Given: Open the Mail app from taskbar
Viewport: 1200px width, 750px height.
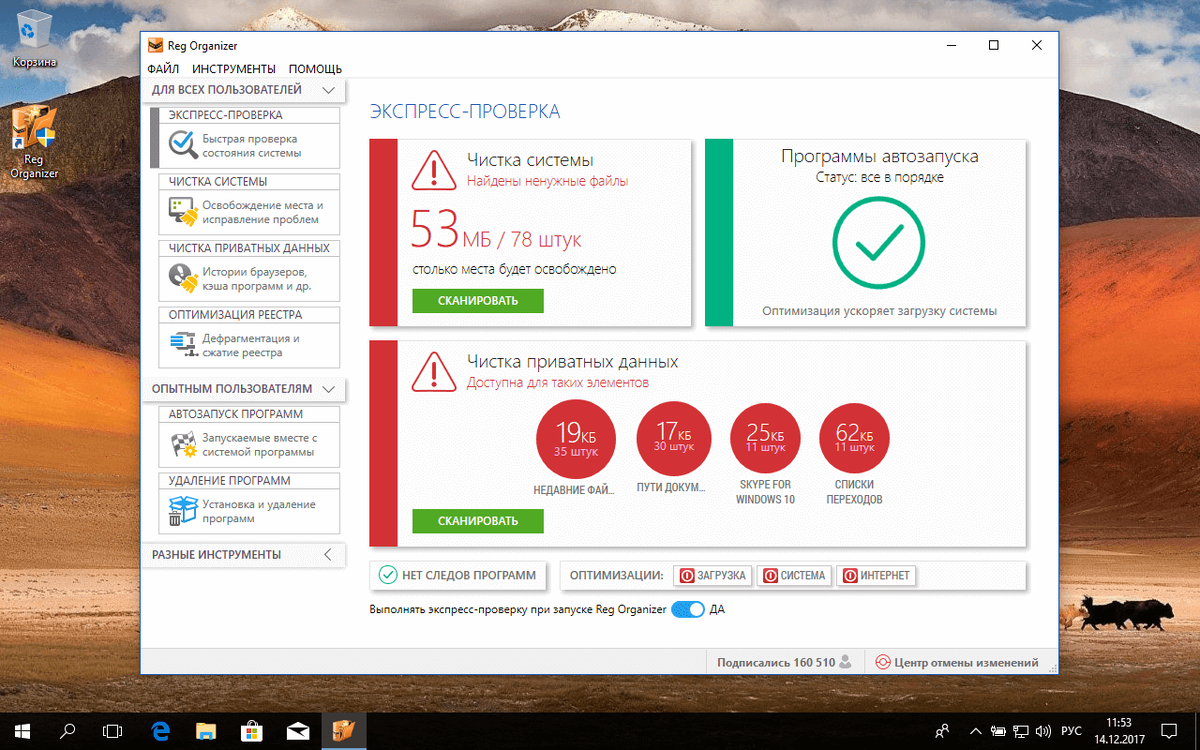Looking at the screenshot, I should pos(298,729).
